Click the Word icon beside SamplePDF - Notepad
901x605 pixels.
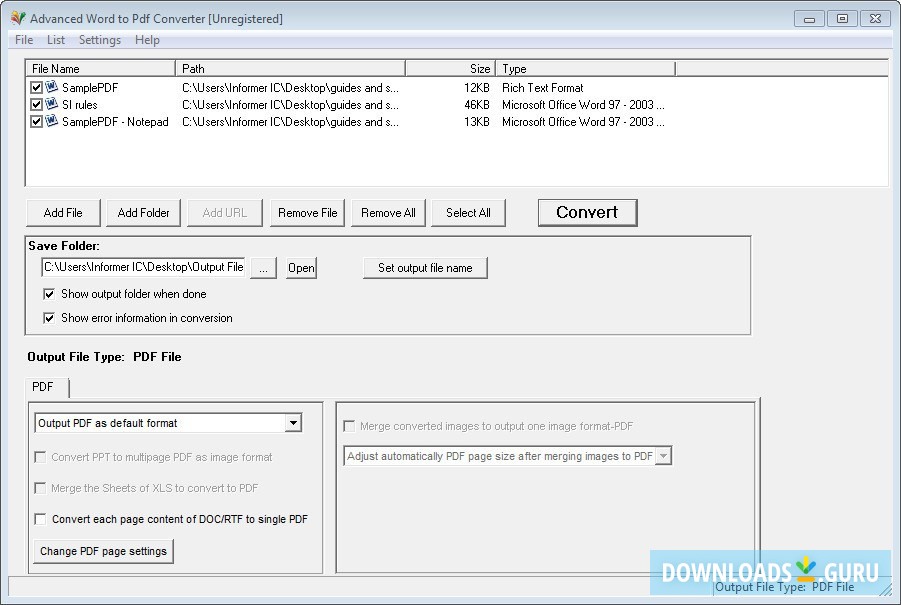coord(52,121)
